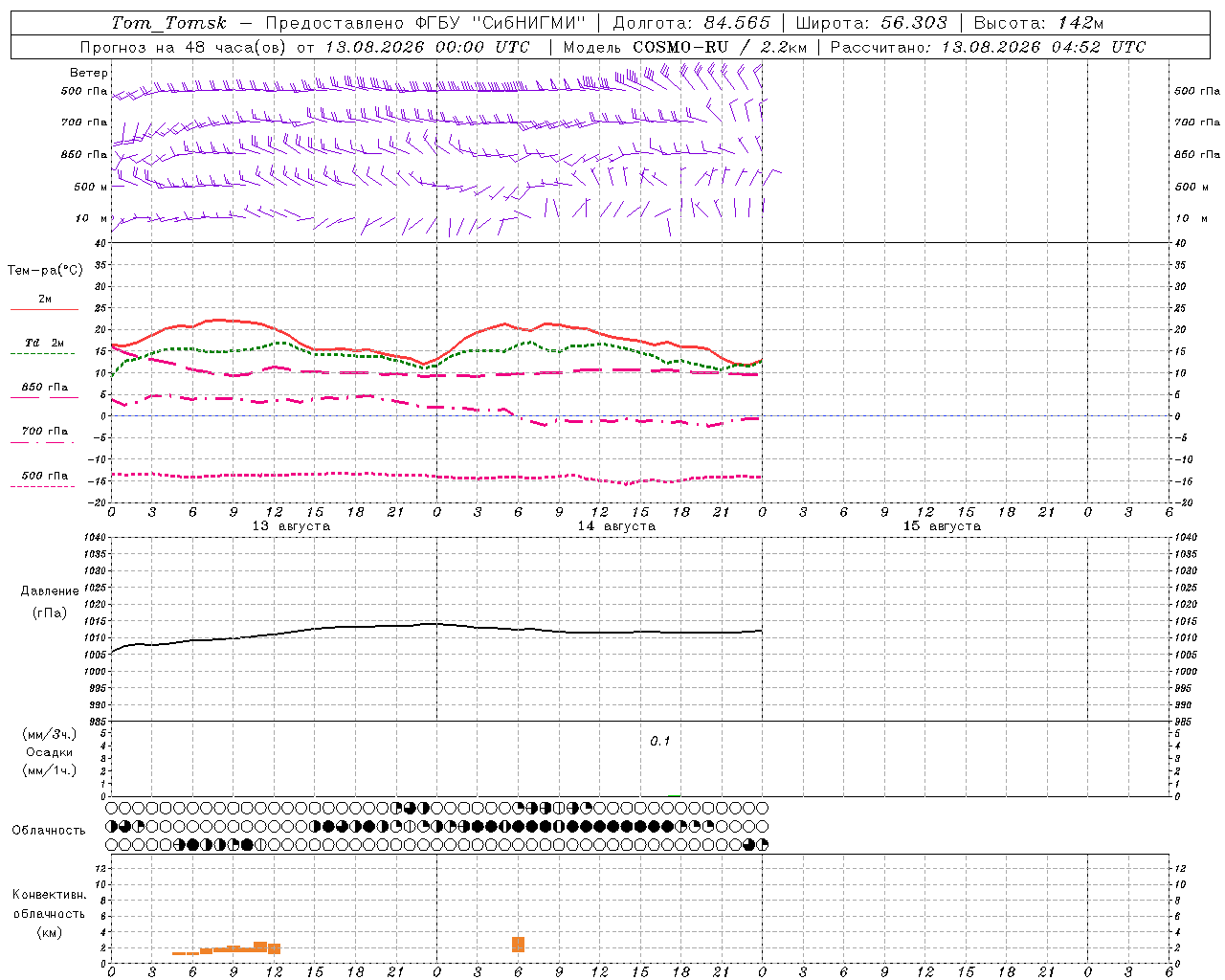Screen dimensions: 1225x980
Task: Click the 850 гПа temperature legend line
Action: coord(44,397)
